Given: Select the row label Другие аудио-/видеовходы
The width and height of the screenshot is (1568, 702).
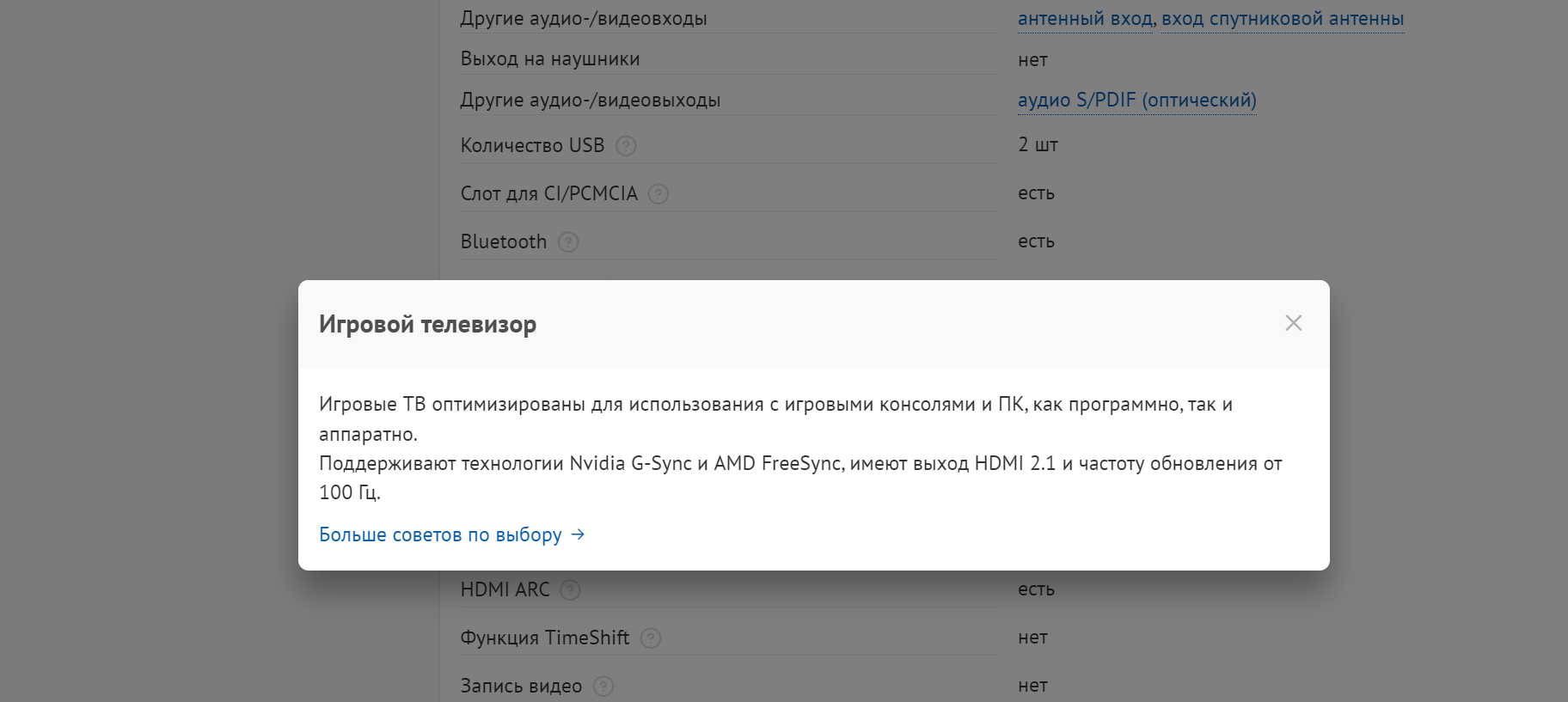Looking at the screenshot, I should coord(583,17).
